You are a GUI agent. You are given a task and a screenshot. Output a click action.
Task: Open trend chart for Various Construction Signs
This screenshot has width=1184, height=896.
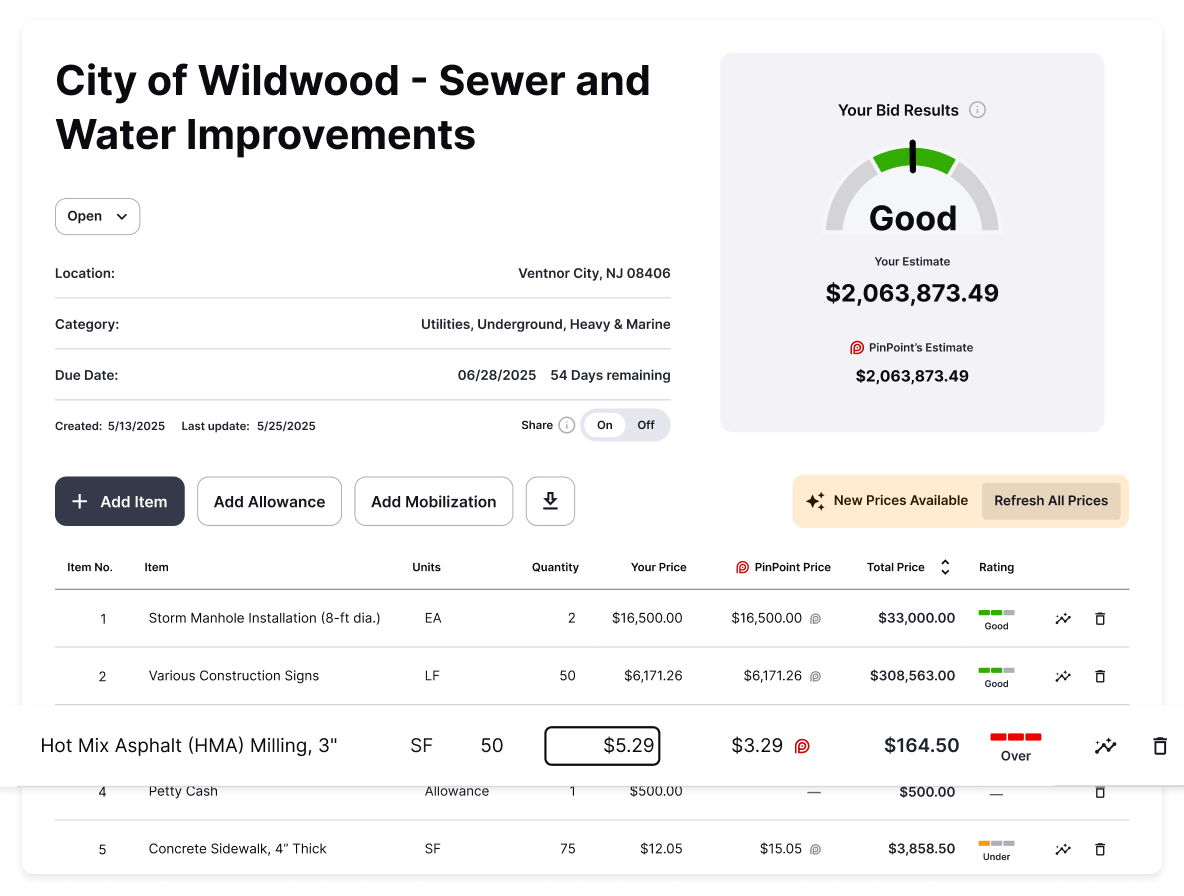click(x=1063, y=676)
